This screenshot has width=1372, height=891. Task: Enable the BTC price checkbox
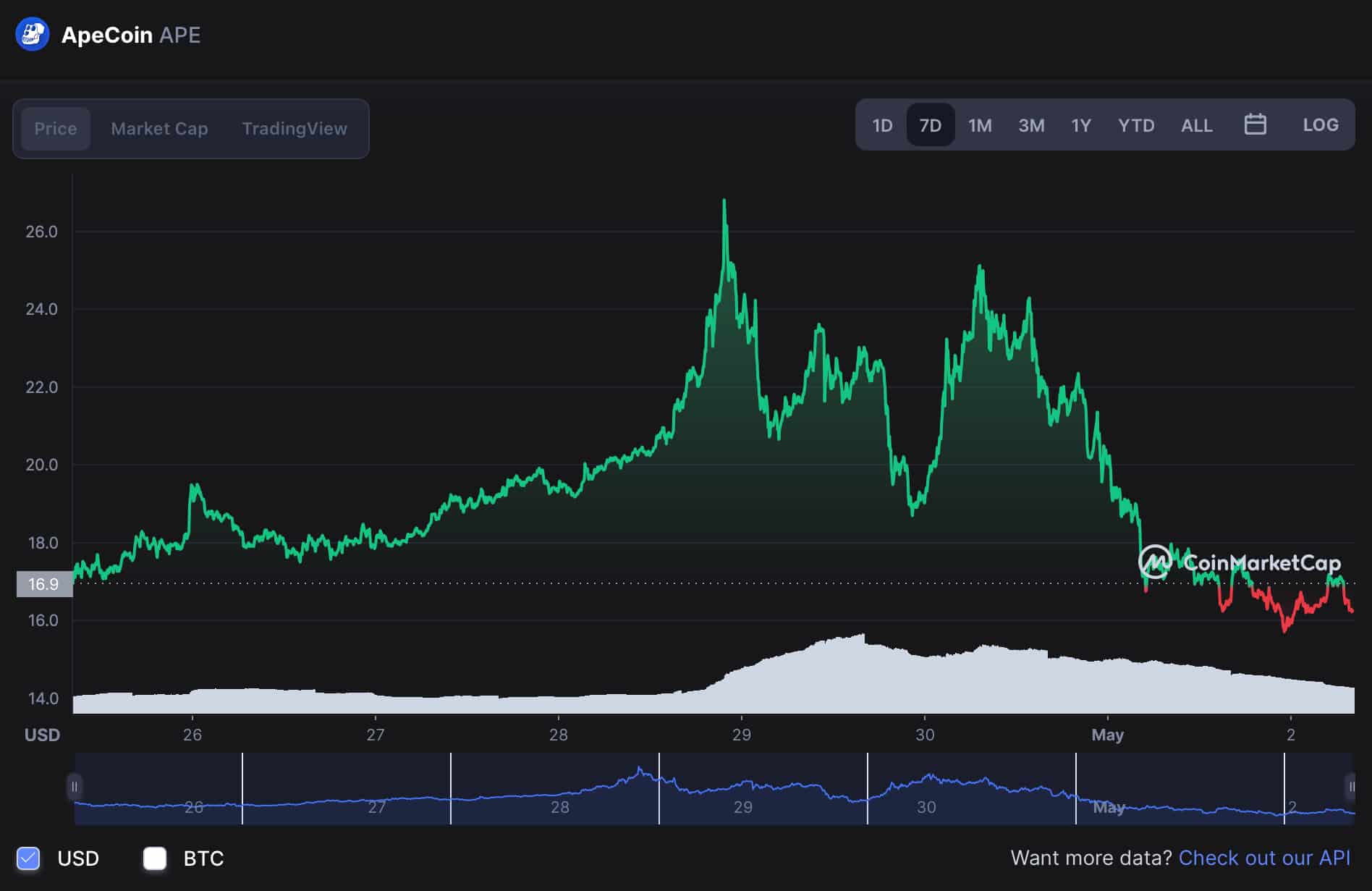[x=155, y=858]
